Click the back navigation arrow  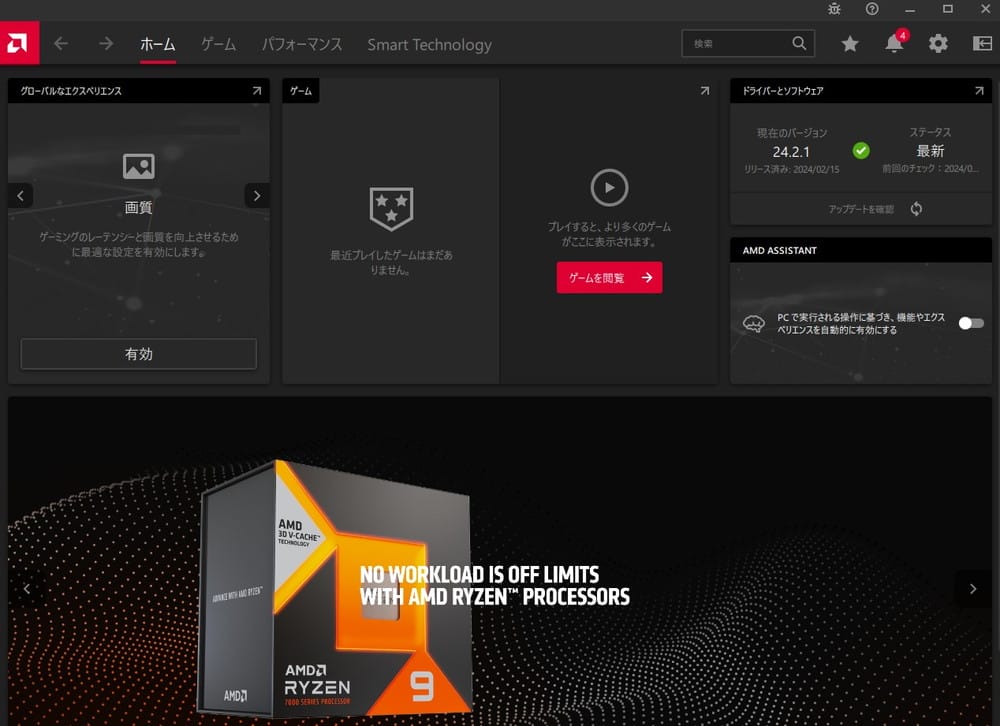[61, 44]
